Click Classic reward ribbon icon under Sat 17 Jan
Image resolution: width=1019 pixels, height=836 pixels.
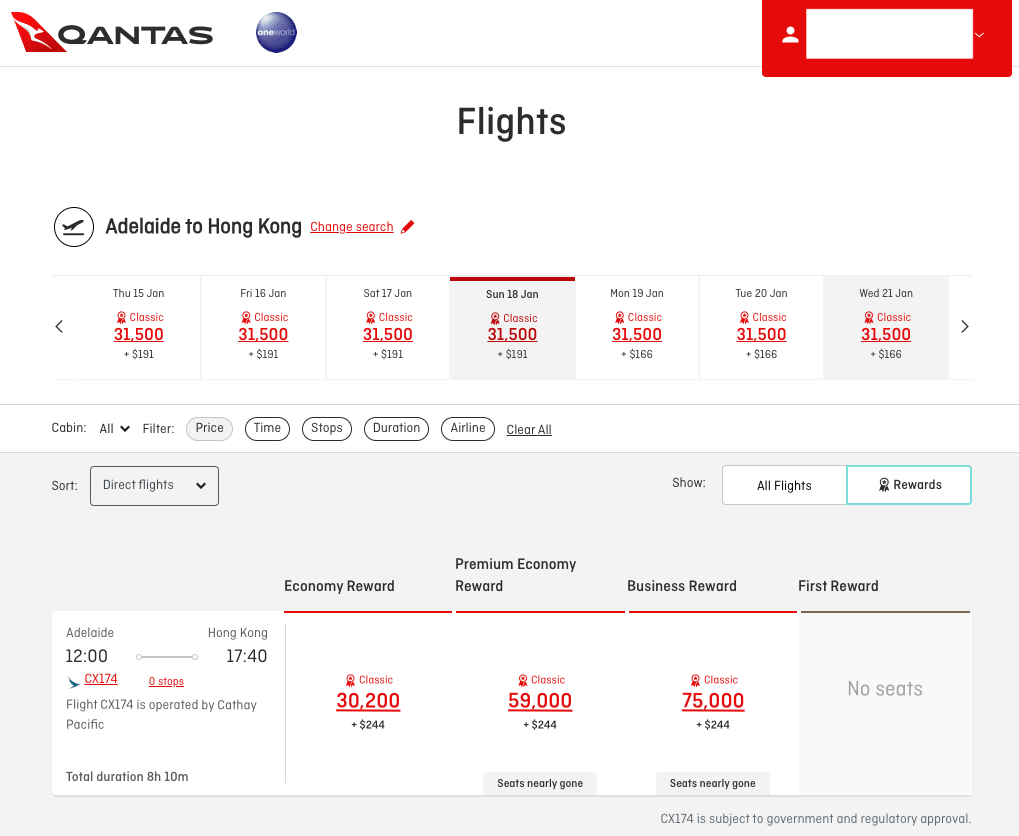370,317
